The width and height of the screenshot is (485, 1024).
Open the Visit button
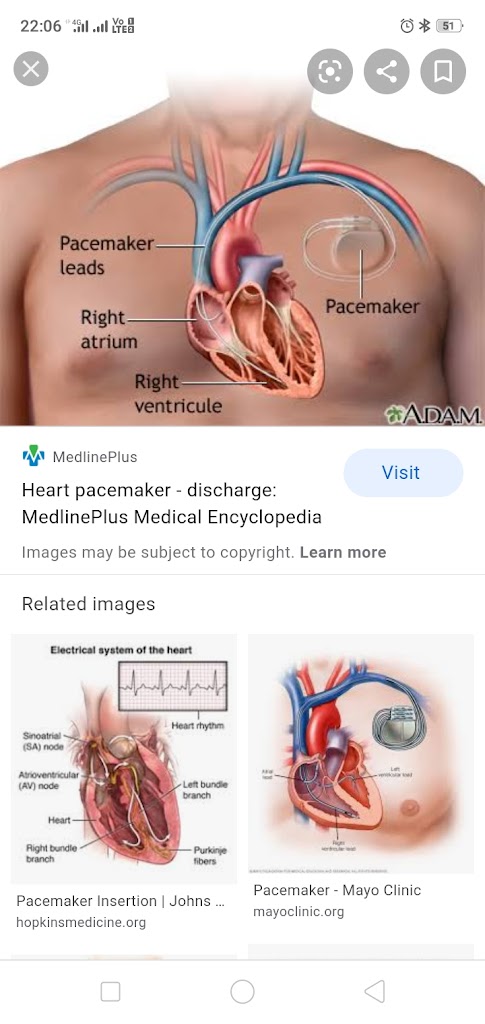(x=403, y=473)
